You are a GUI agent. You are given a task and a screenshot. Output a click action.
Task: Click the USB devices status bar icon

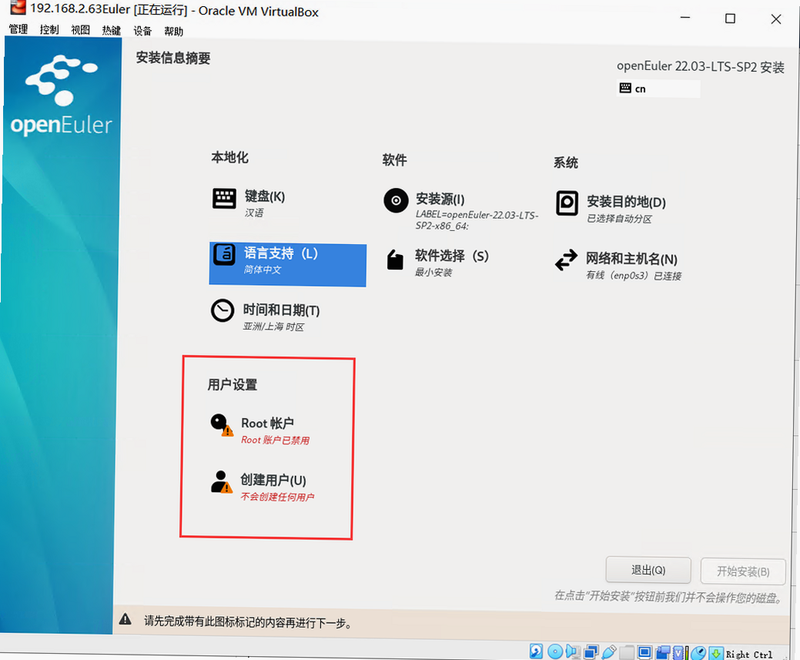click(x=609, y=651)
